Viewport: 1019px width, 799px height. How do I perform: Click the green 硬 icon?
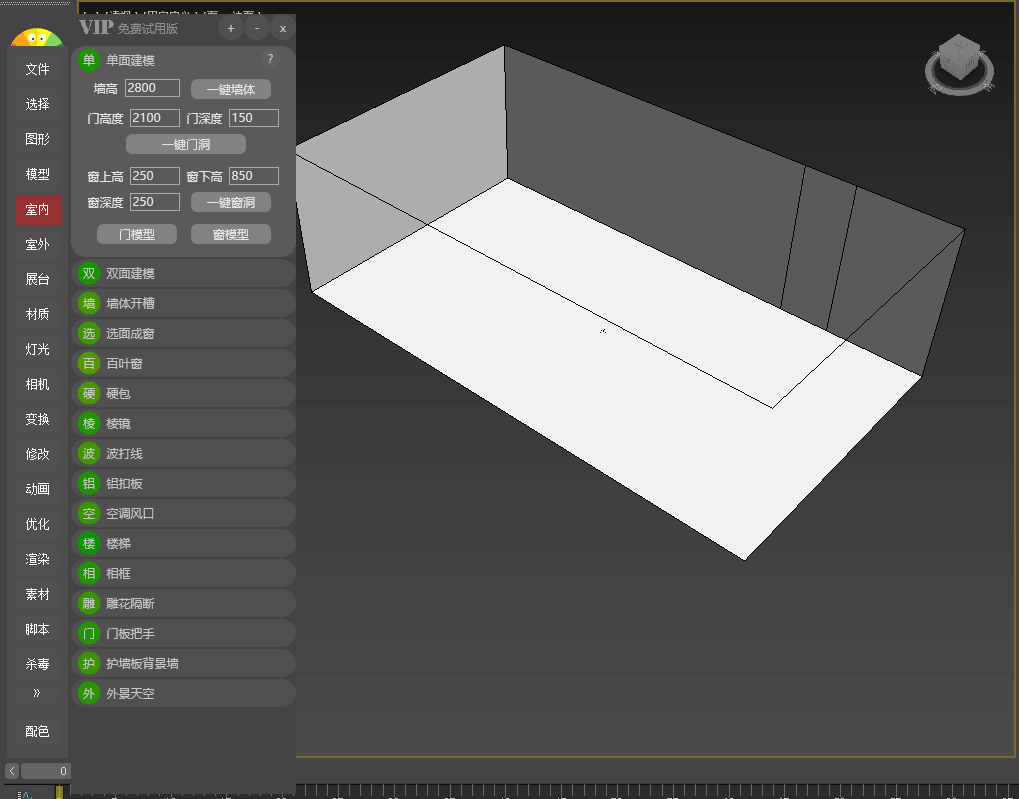pos(88,393)
